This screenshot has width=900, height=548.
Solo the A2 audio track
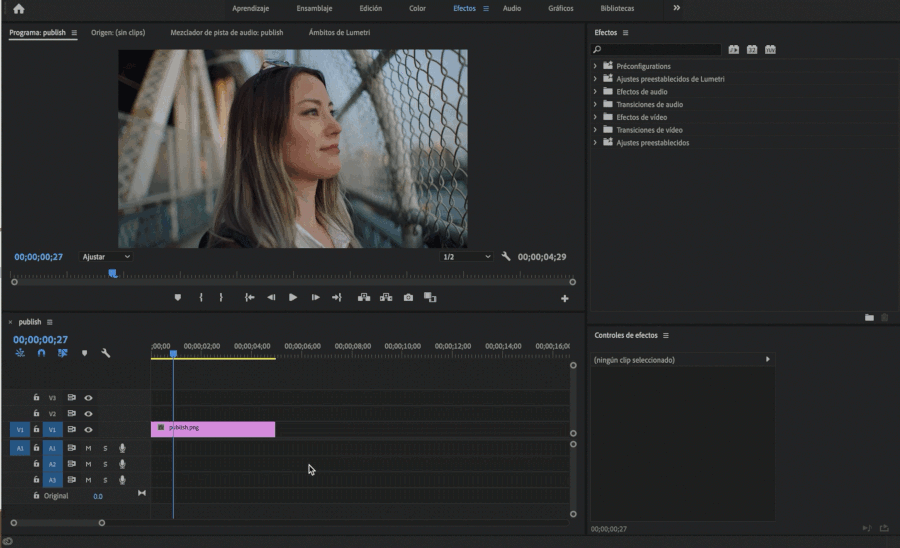click(x=105, y=464)
